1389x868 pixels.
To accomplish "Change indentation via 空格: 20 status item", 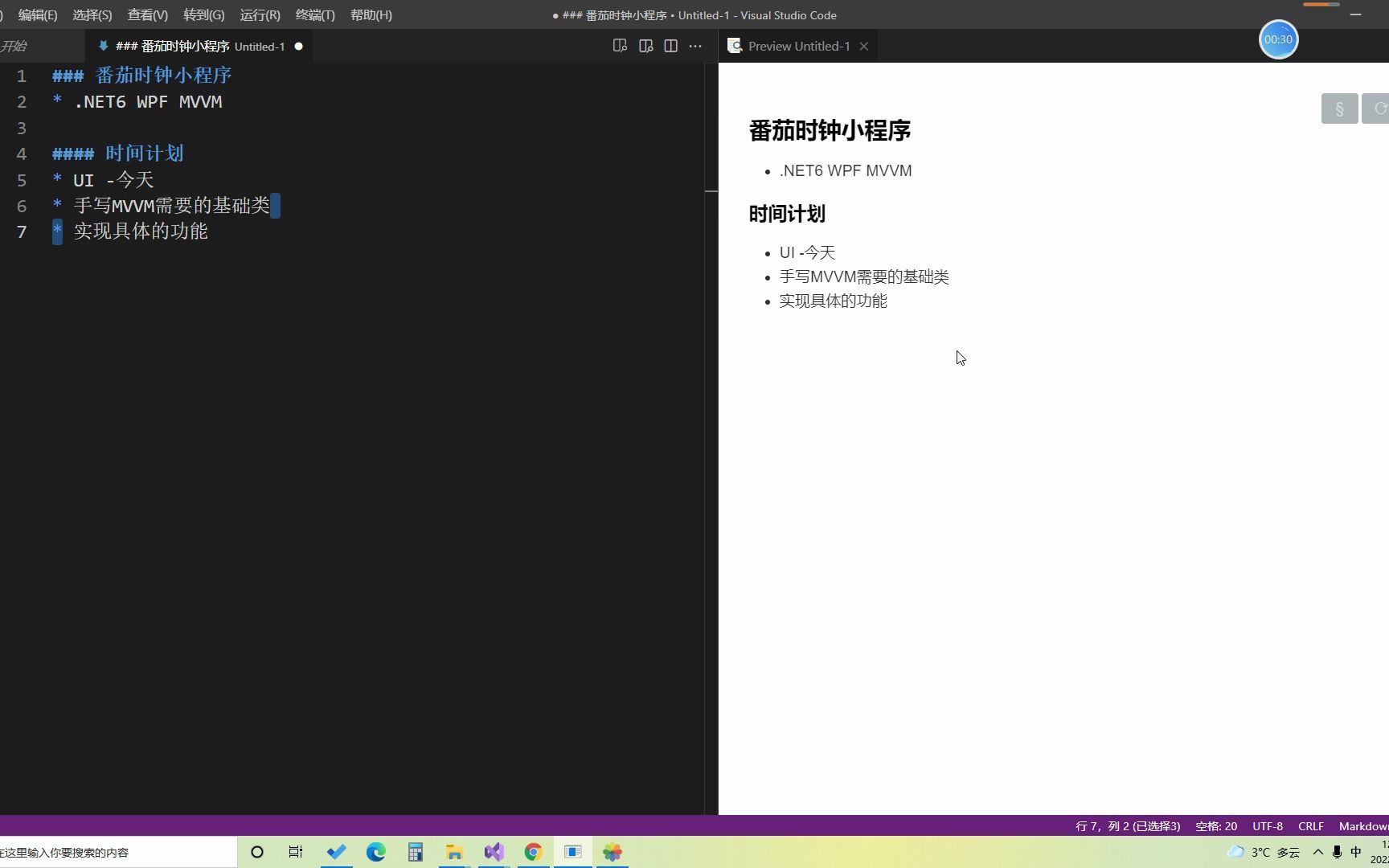I will tap(1216, 826).
